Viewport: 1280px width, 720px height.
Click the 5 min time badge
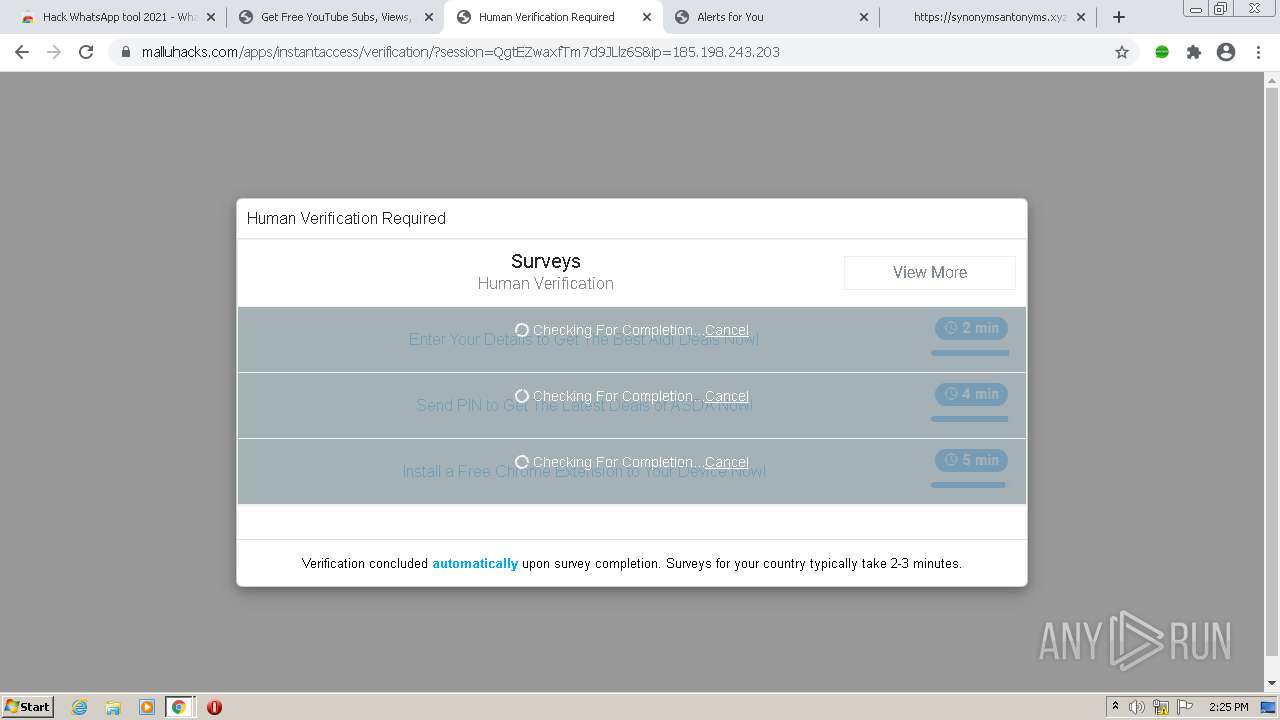971,460
